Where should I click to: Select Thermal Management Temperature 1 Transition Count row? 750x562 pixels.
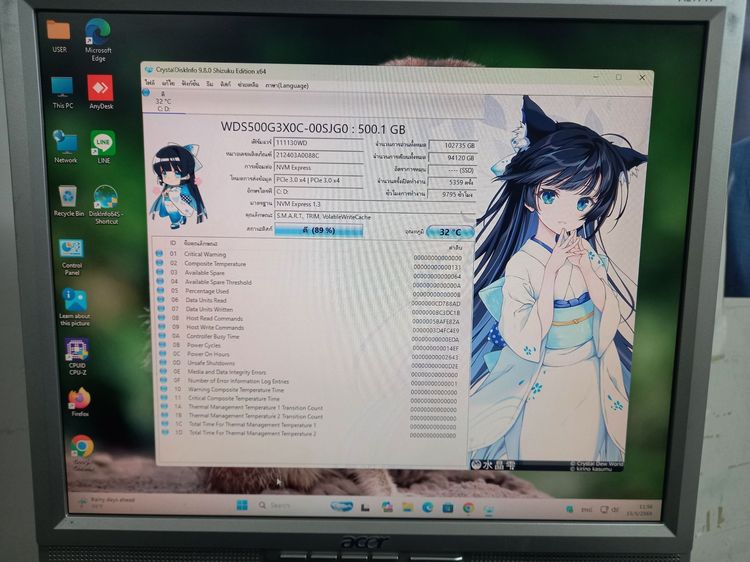coord(310,408)
